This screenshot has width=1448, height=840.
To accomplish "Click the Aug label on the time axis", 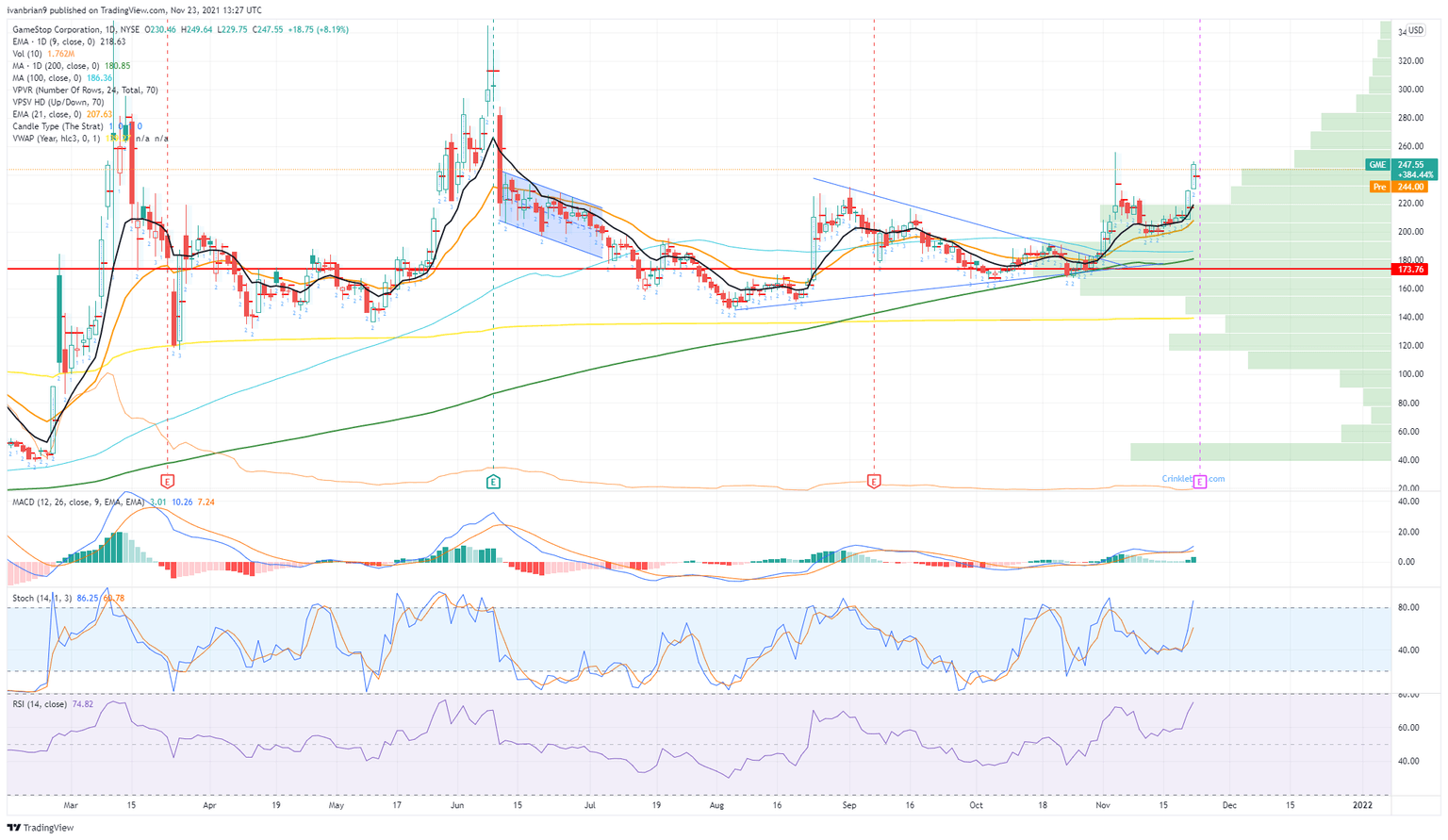I will [x=716, y=806].
